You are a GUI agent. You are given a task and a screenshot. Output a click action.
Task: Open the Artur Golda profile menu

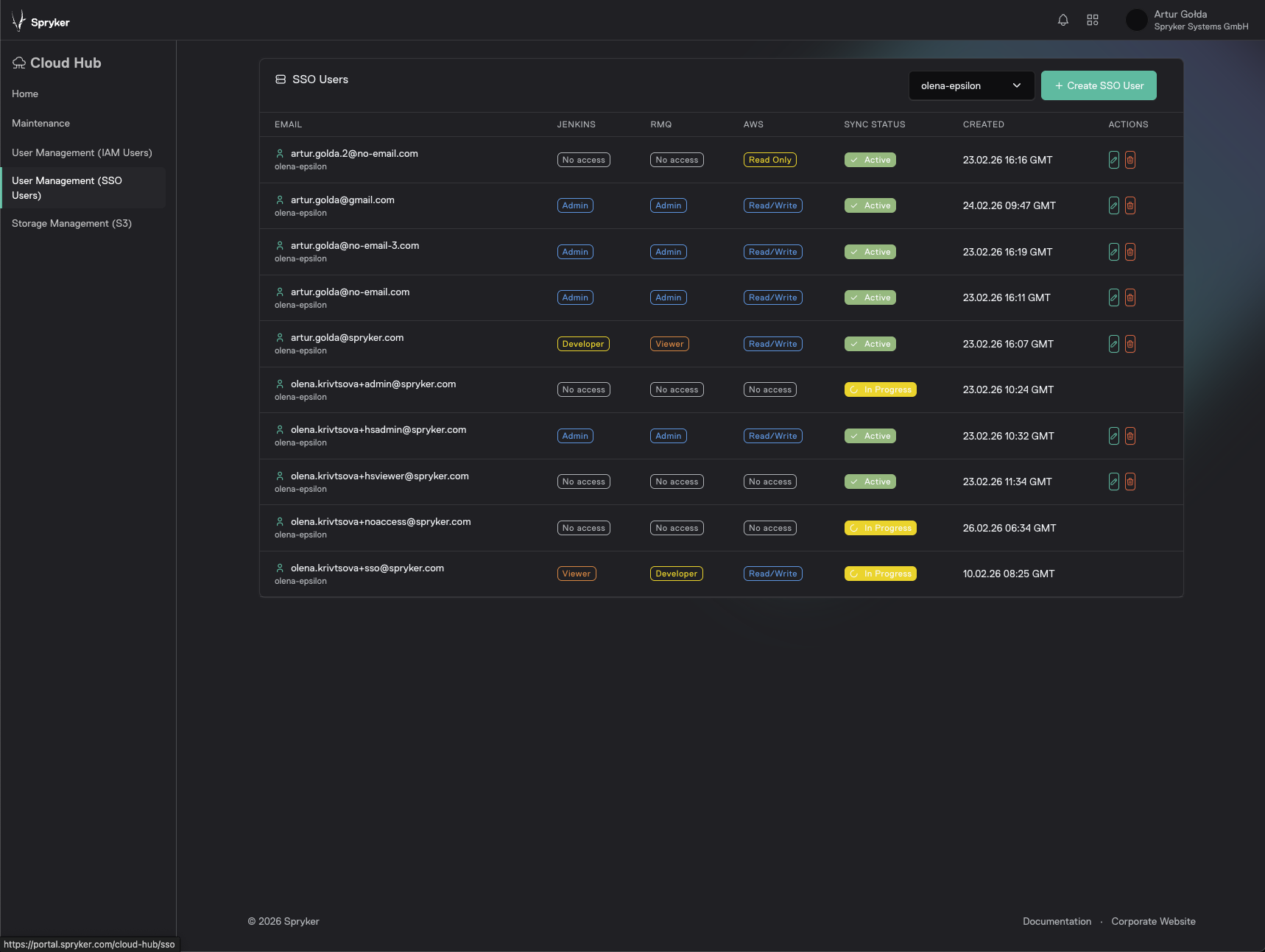1187,21
